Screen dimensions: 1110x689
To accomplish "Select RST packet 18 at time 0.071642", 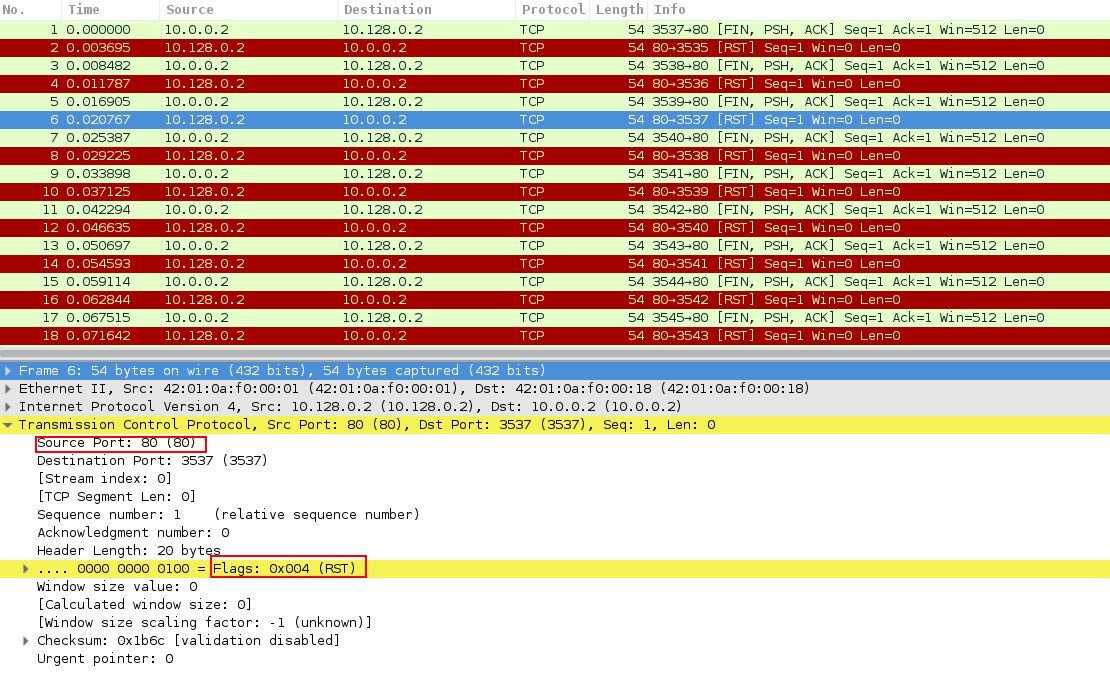I will (x=555, y=336).
